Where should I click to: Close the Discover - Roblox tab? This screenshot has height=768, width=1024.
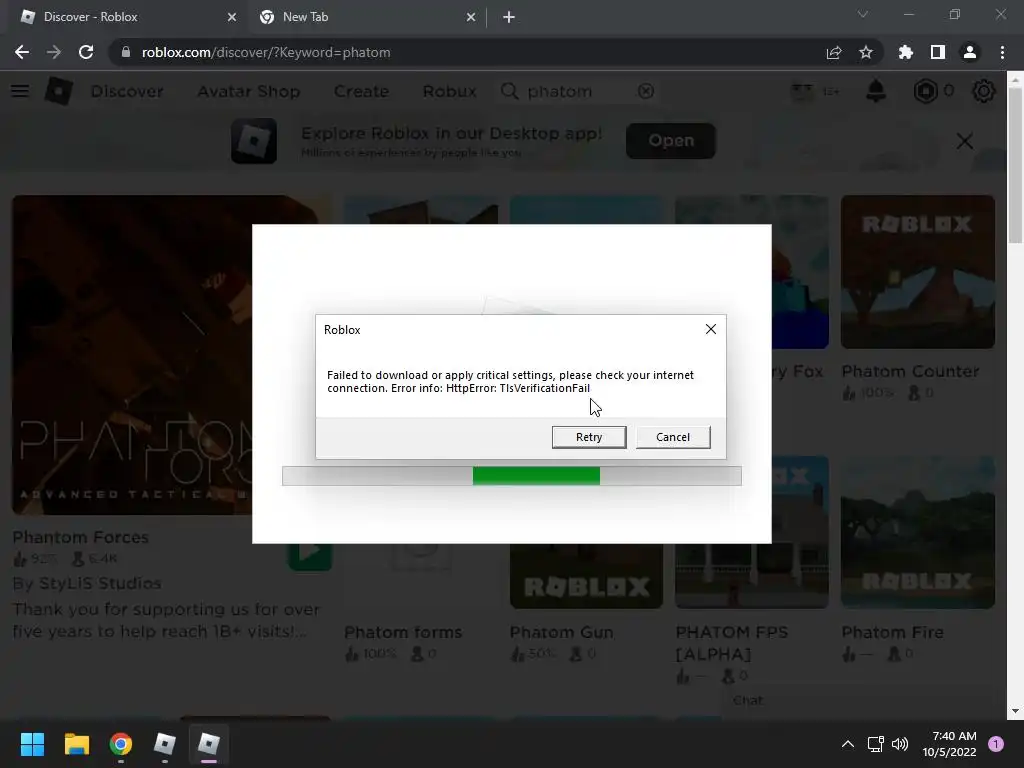coord(232,17)
